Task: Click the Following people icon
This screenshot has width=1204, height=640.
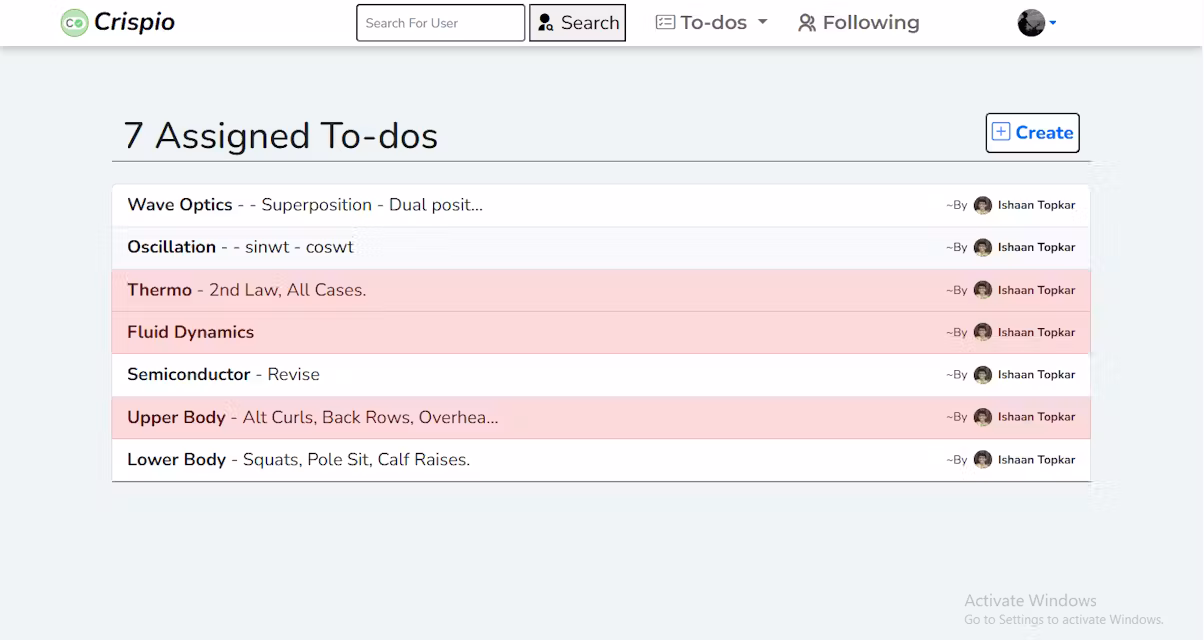Action: click(807, 23)
